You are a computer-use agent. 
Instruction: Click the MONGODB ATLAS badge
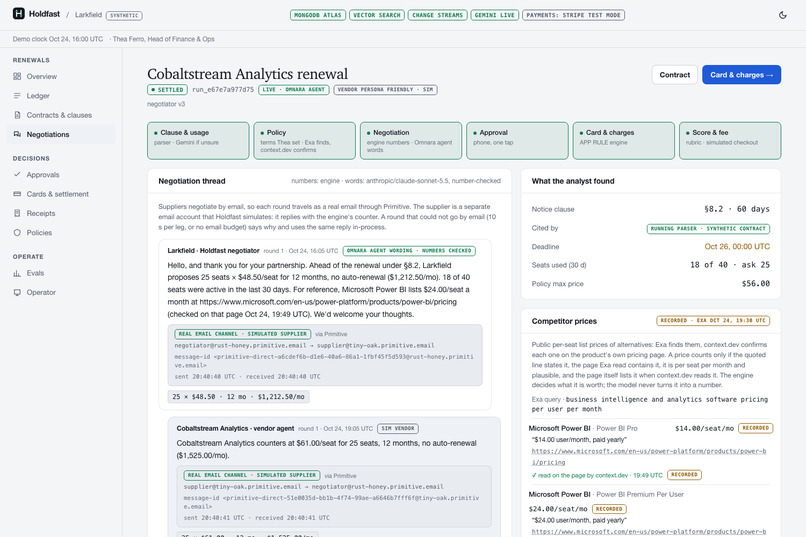point(318,15)
